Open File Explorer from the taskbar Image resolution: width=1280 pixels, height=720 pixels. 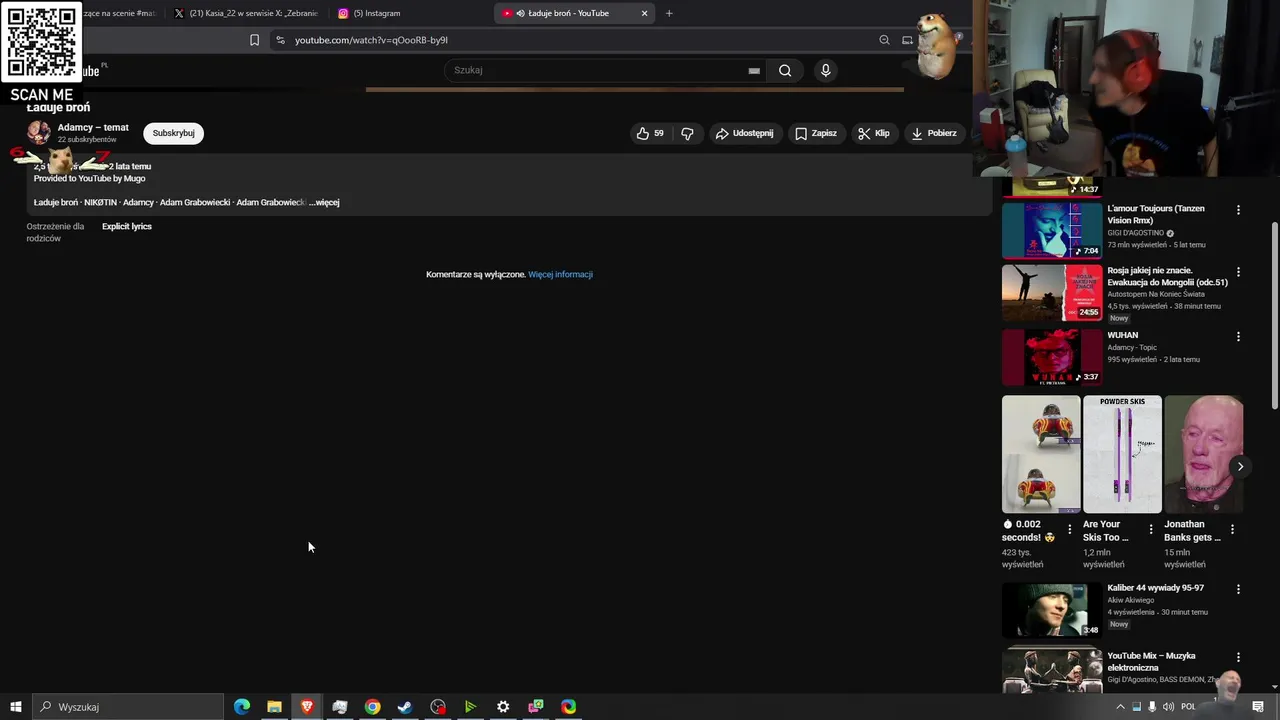click(x=274, y=707)
